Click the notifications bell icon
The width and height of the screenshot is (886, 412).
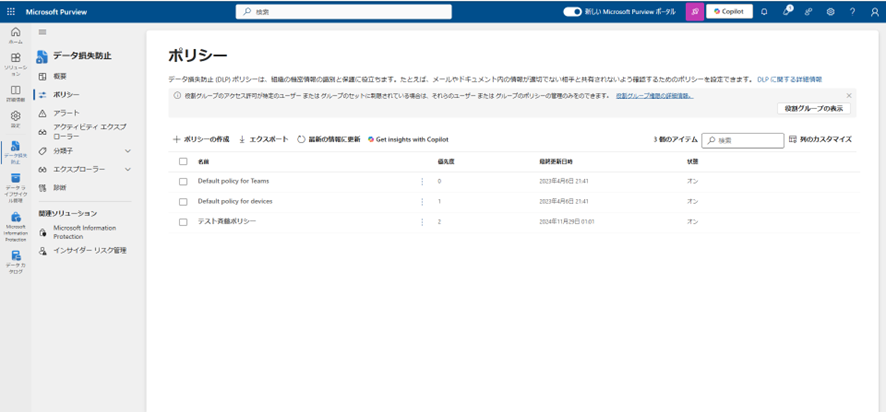pyautogui.click(x=764, y=12)
